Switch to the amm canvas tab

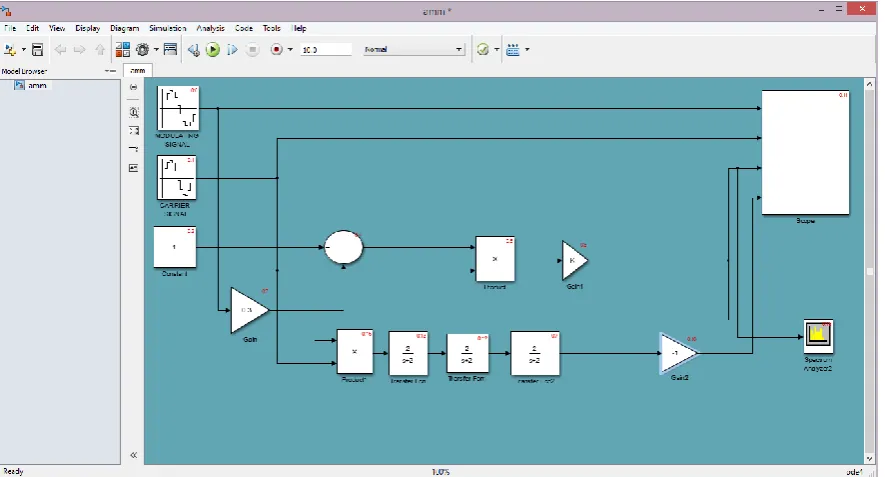coord(137,71)
